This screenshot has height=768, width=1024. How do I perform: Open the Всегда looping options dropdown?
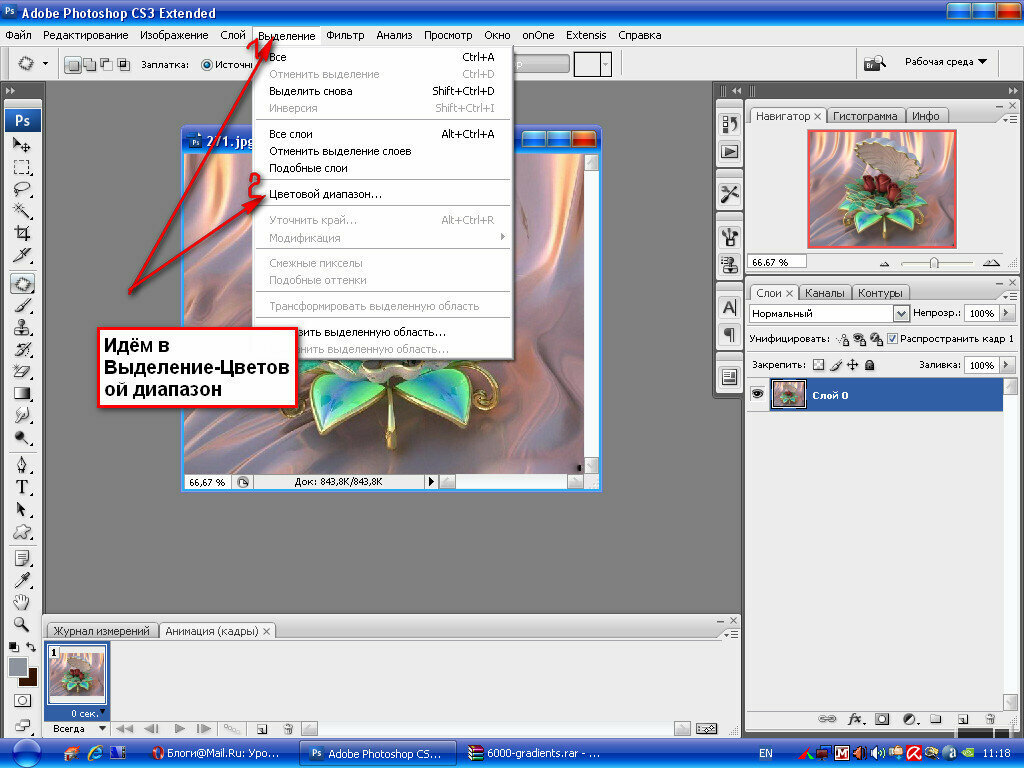[78, 728]
